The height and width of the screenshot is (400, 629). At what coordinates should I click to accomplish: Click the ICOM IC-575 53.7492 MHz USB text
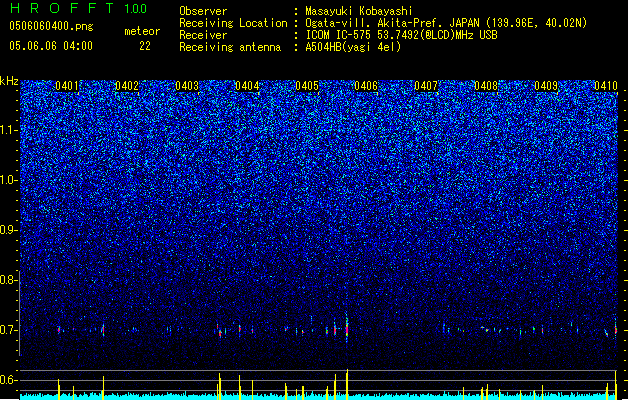tap(402, 35)
